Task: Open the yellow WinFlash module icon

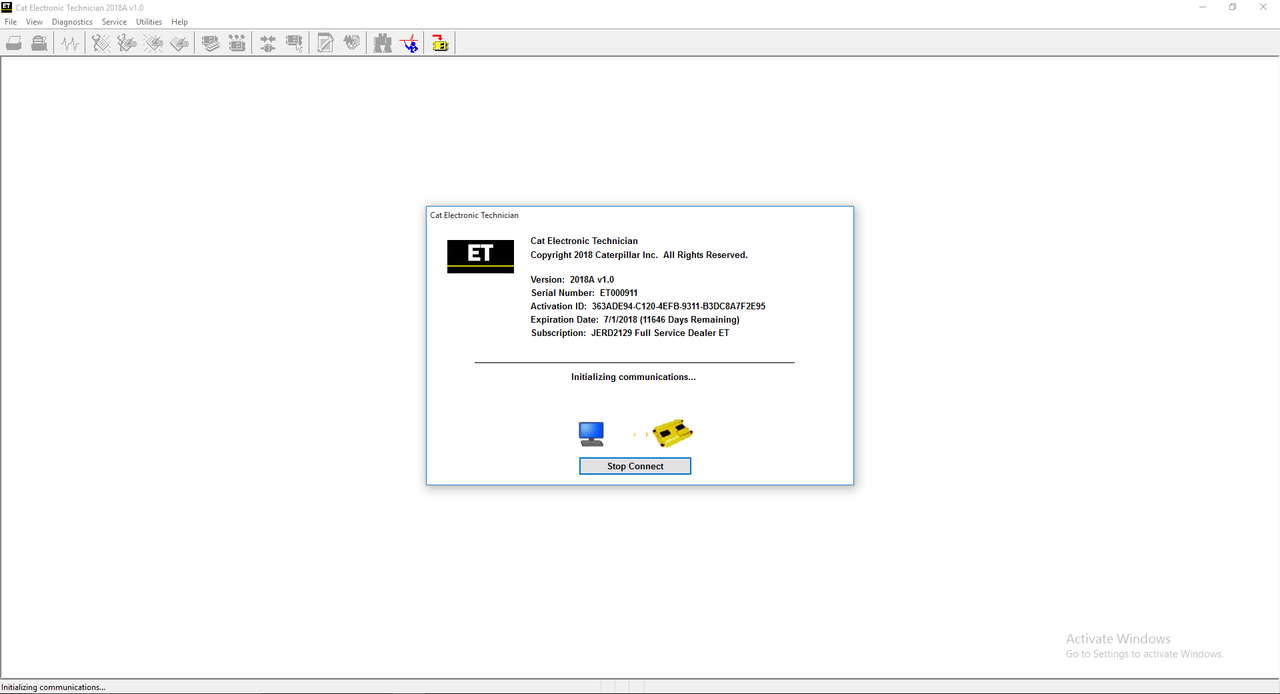Action: [440, 43]
